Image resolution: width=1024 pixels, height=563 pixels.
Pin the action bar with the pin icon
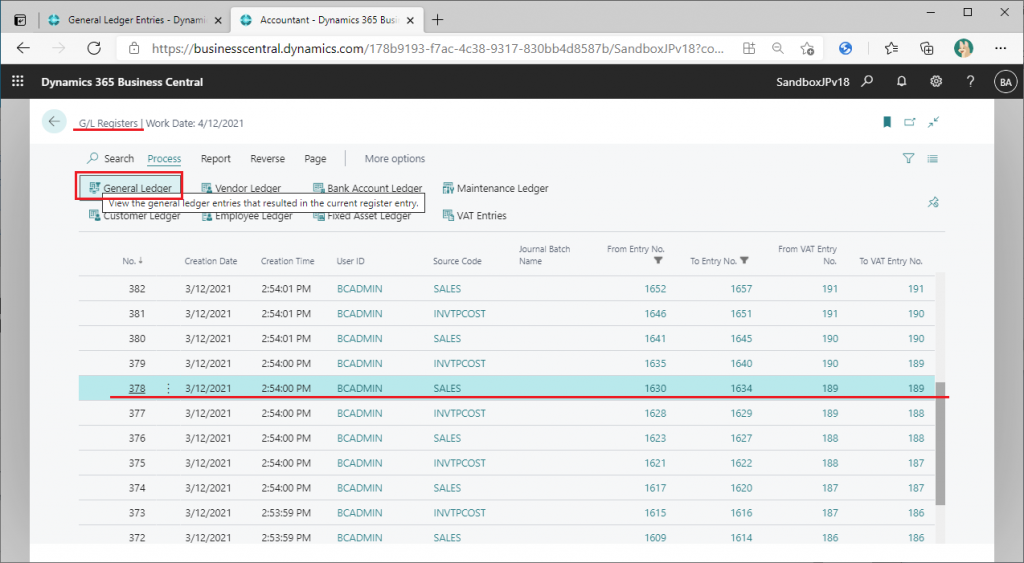(x=933, y=202)
